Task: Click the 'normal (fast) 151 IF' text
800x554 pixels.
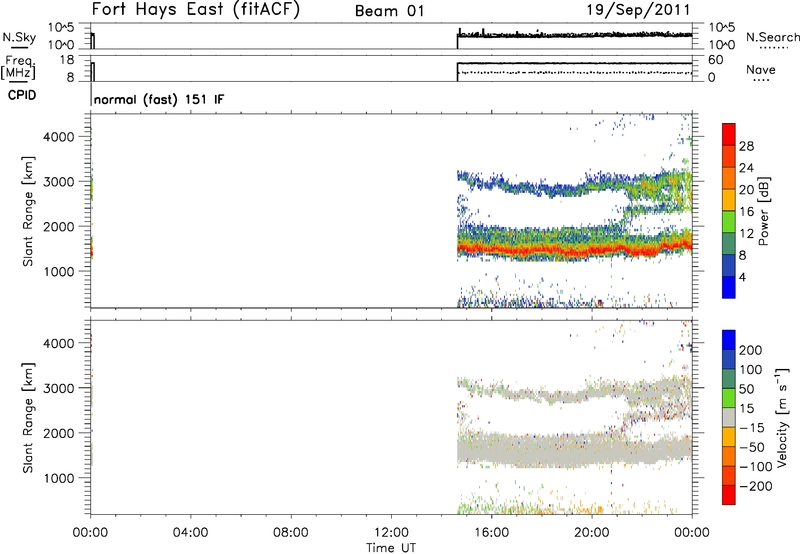Action: [159, 99]
